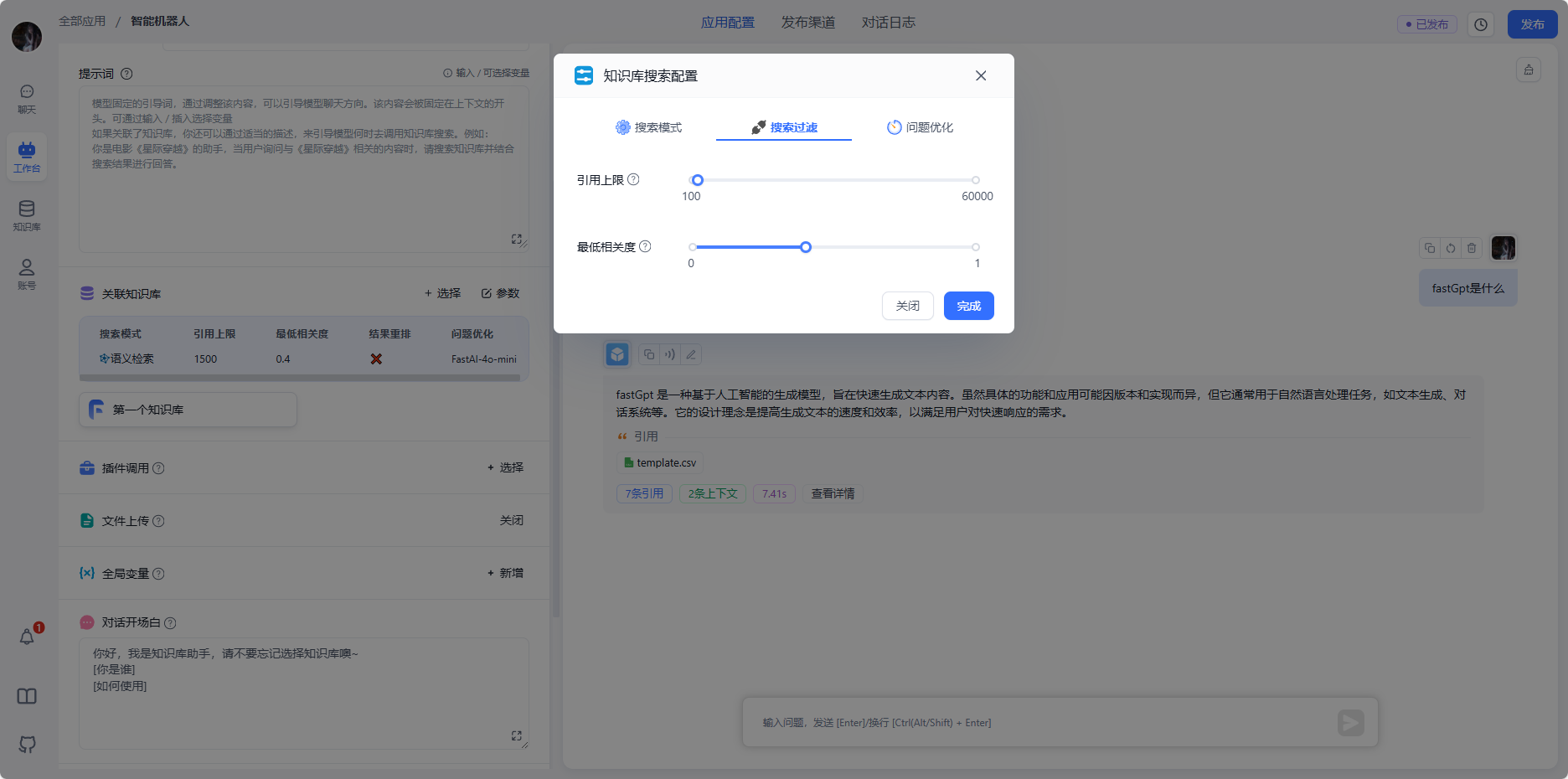The height and width of the screenshot is (779, 1568).
Task: Copy the AI response icon
Action: (x=649, y=354)
